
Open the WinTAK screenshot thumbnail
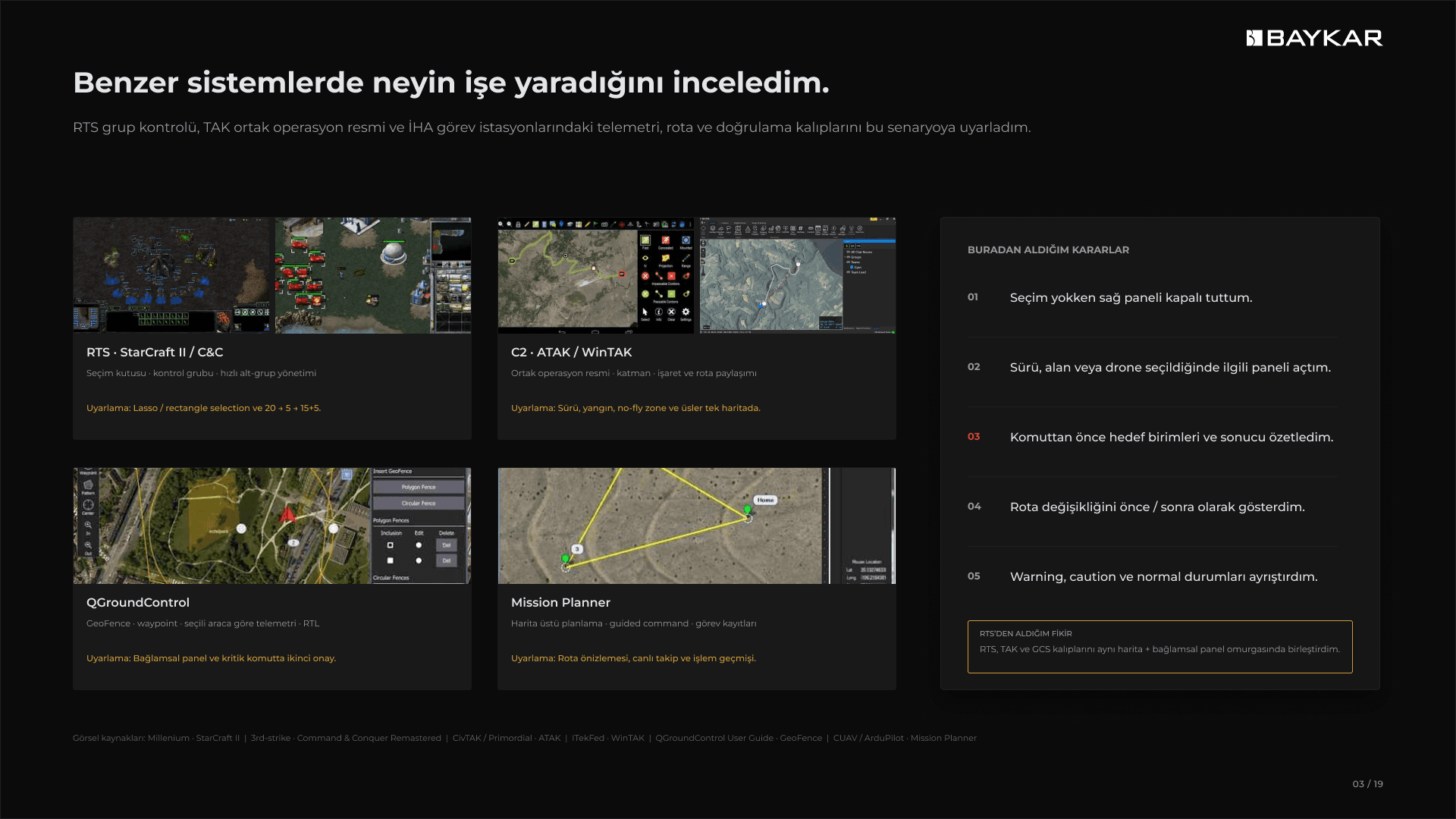pyautogui.click(x=798, y=275)
